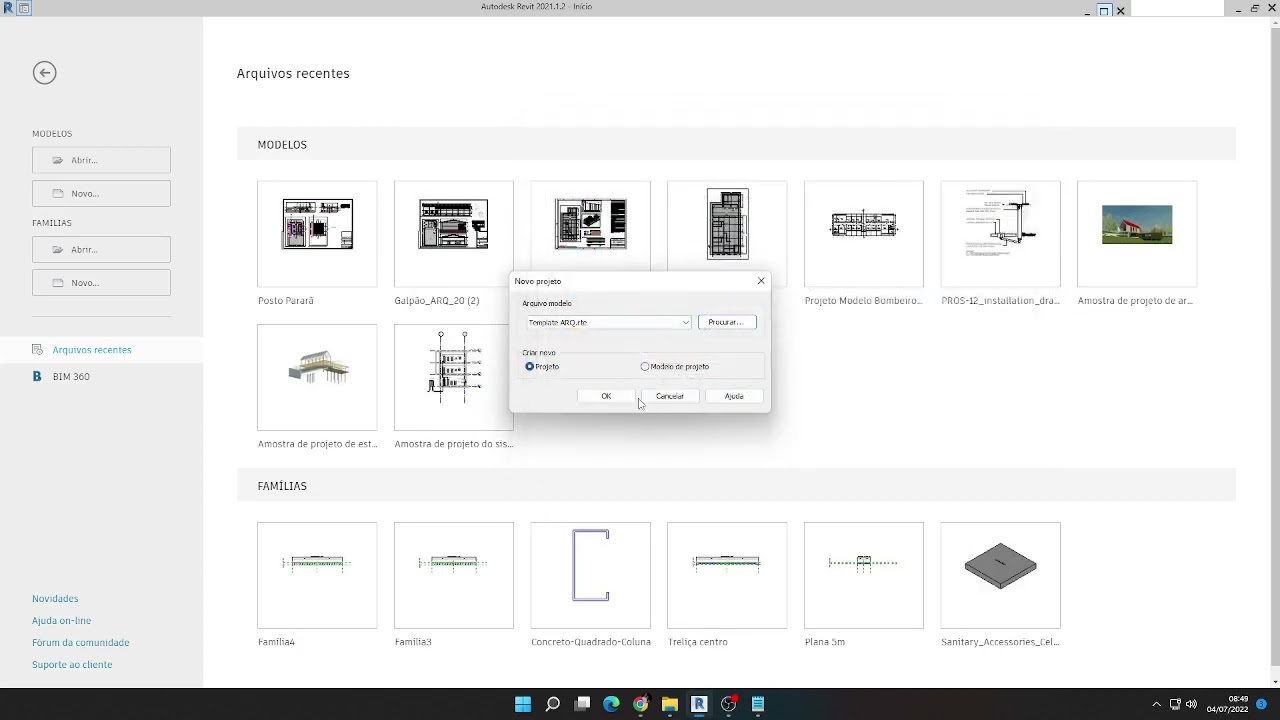Image resolution: width=1280 pixels, height=720 pixels.
Task: Close the Novo projeto dialog with X
Action: point(761,281)
